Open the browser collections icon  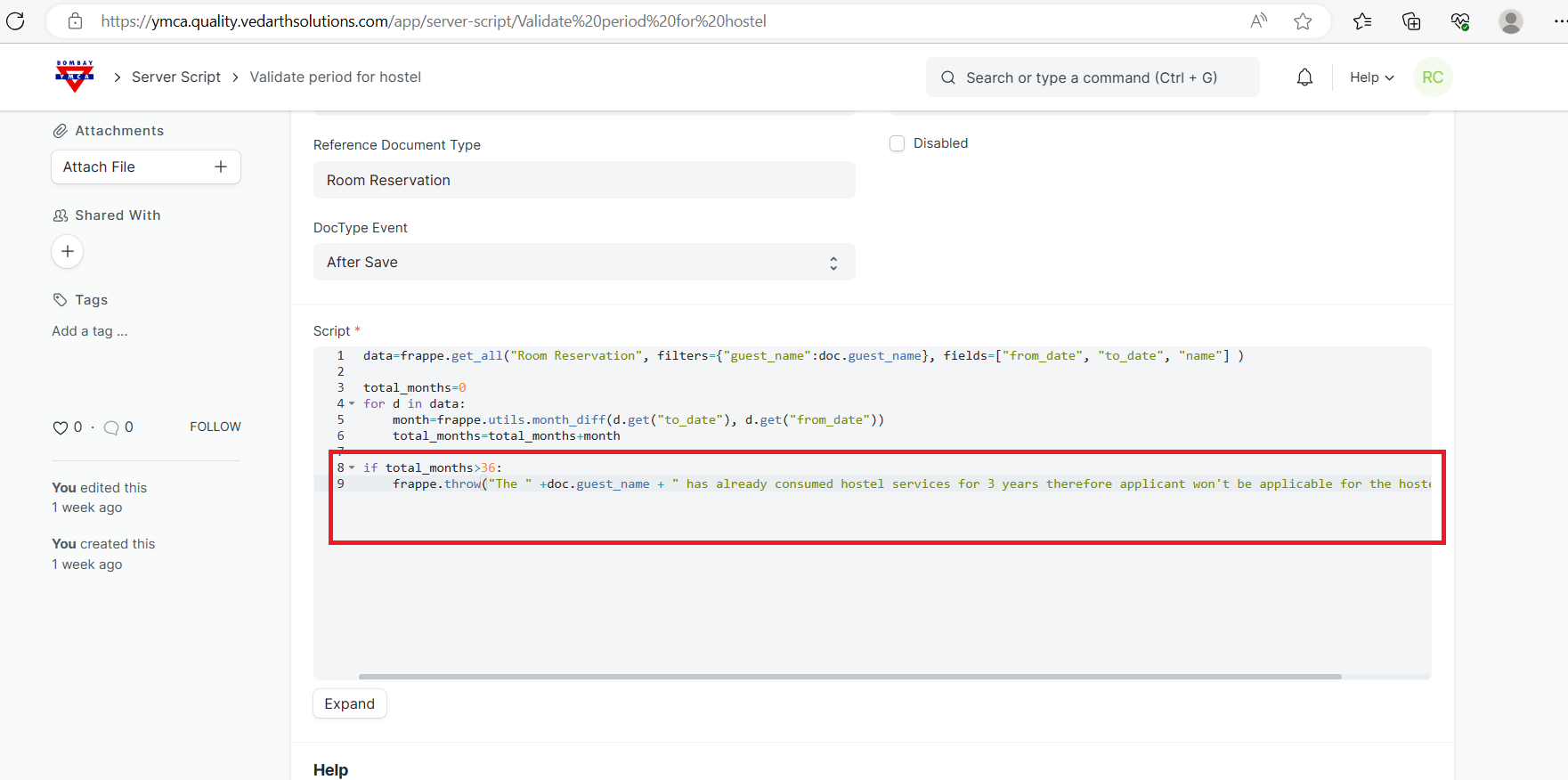(x=1411, y=21)
